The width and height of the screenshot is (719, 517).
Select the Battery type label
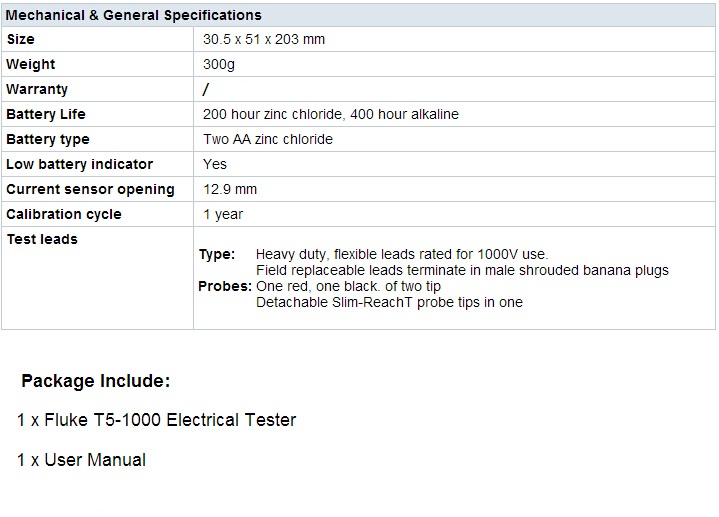48,139
